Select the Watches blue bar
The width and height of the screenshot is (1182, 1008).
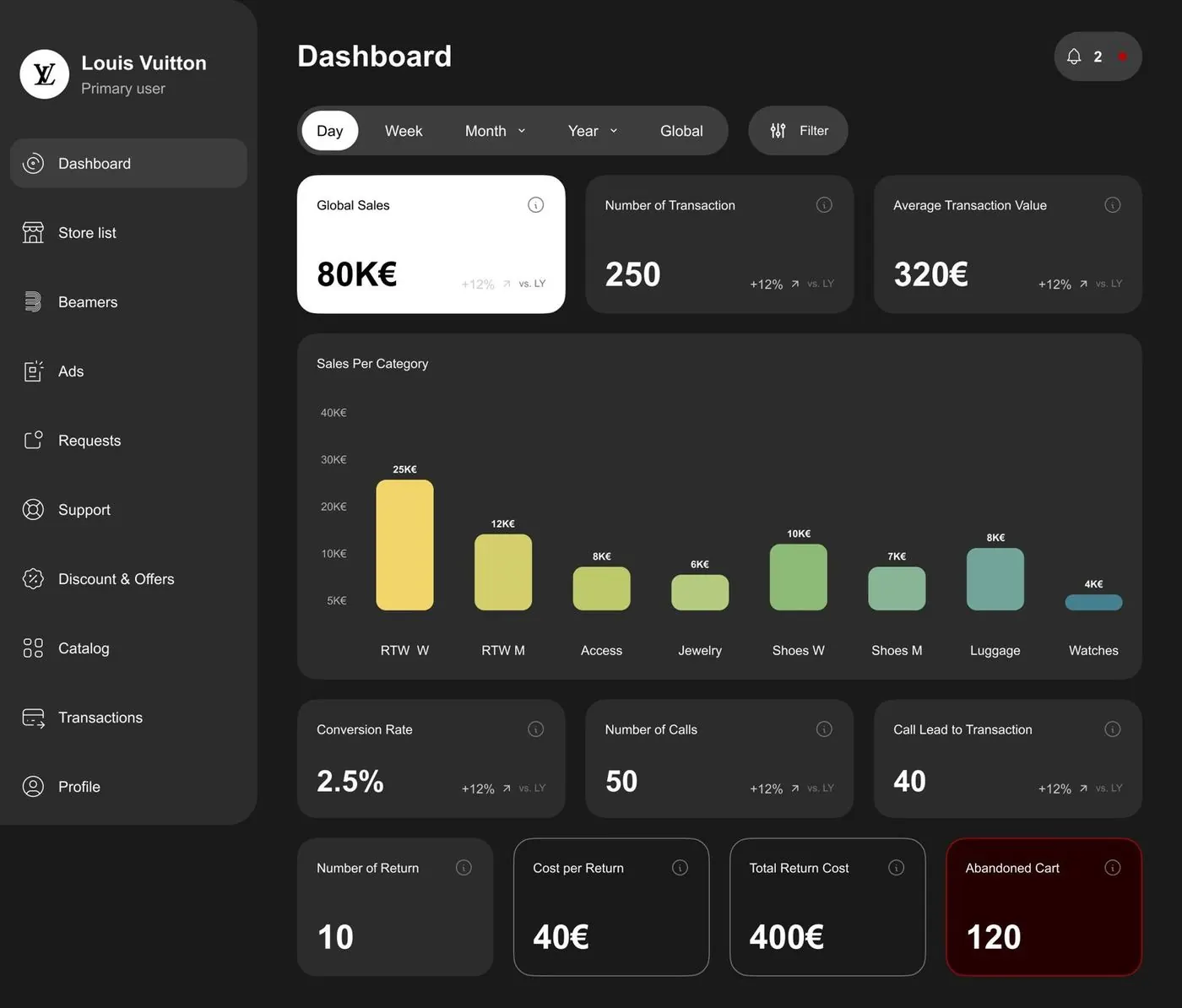[1093, 602]
